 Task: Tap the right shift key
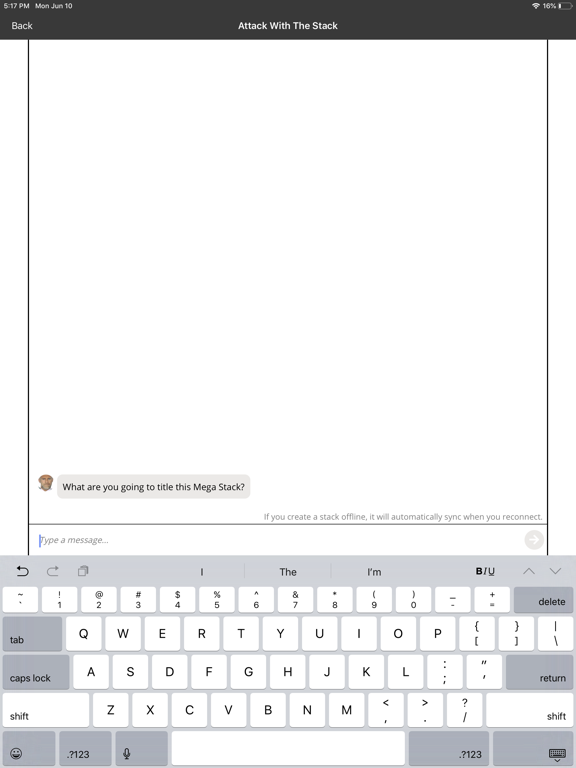click(x=529, y=710)
